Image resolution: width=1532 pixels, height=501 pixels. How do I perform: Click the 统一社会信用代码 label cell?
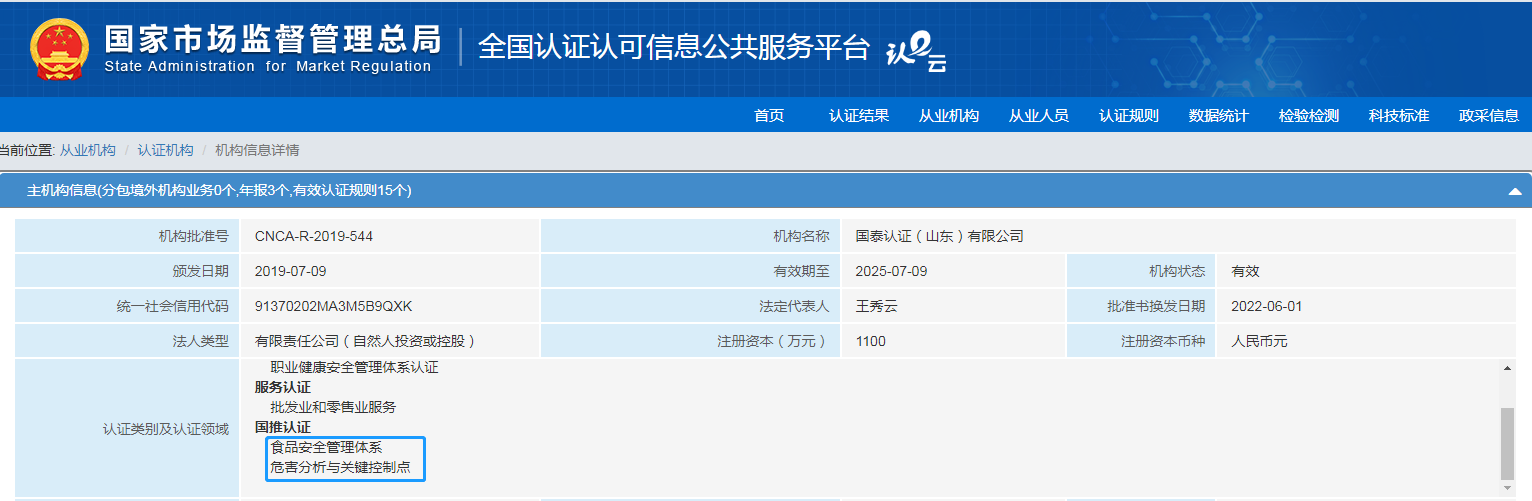(x=127, y=306)
